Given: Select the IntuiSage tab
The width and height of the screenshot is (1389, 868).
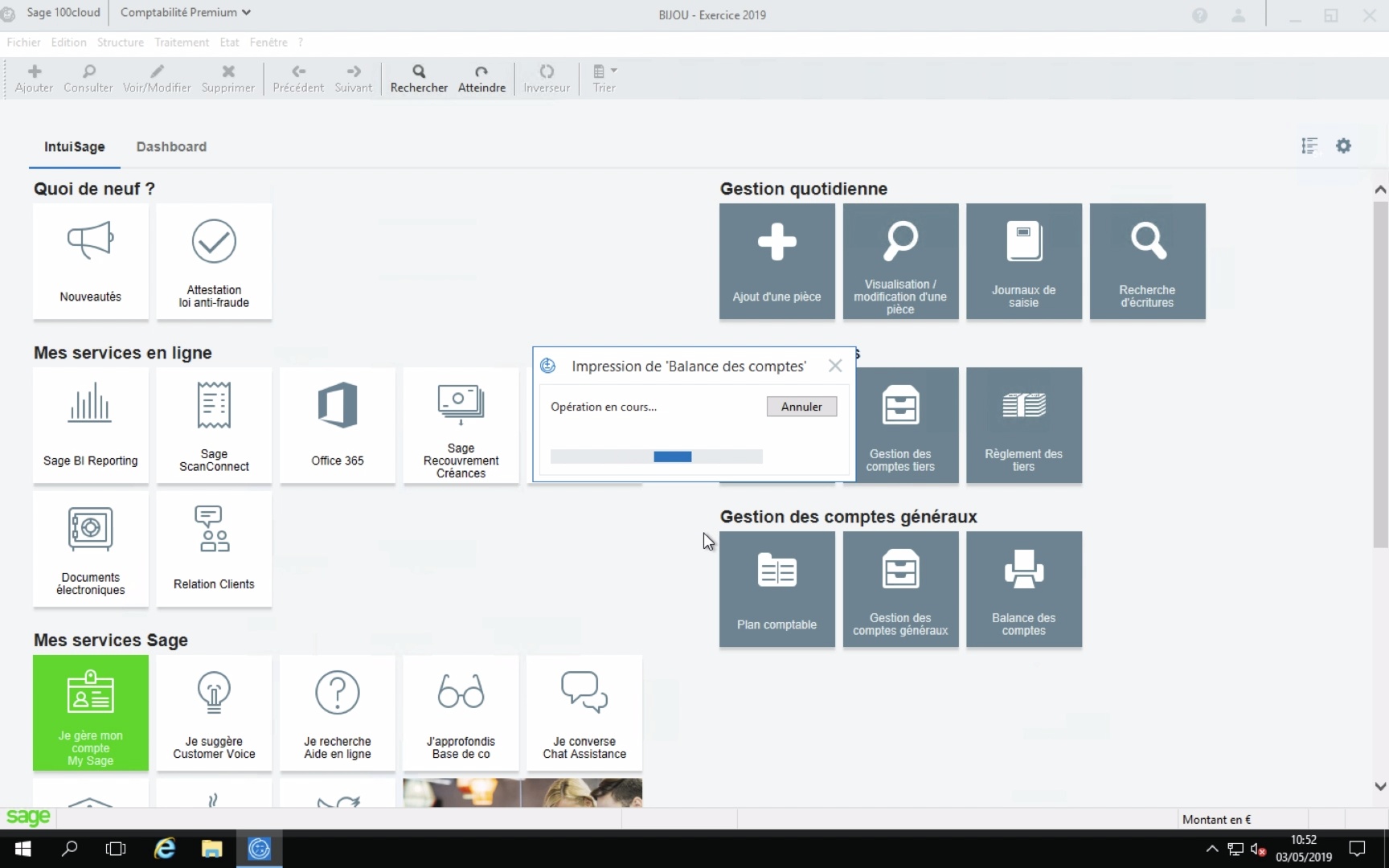Looking at the screenshot, I should 75,146.
